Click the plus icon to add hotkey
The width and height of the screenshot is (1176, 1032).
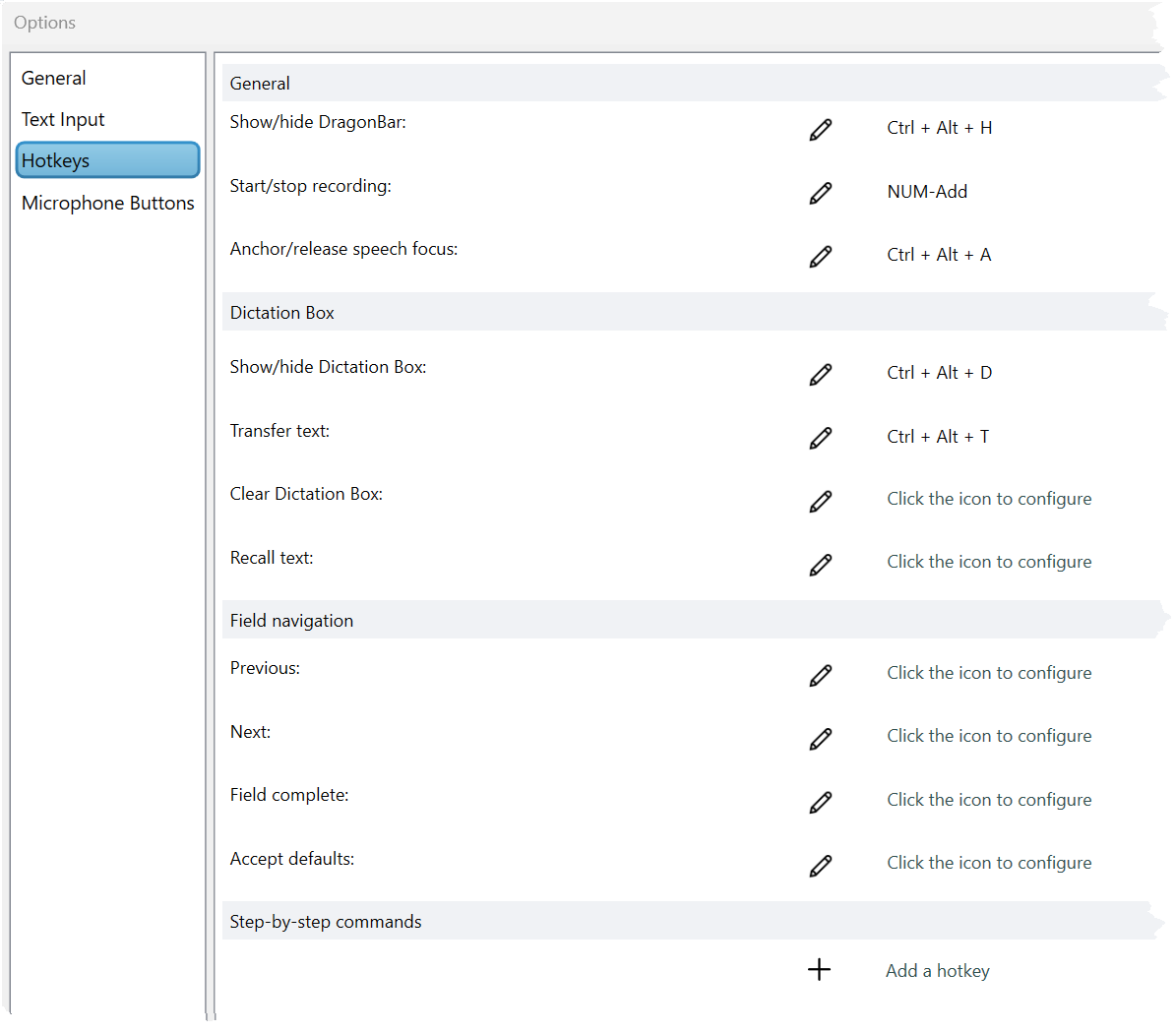point(819,970)
